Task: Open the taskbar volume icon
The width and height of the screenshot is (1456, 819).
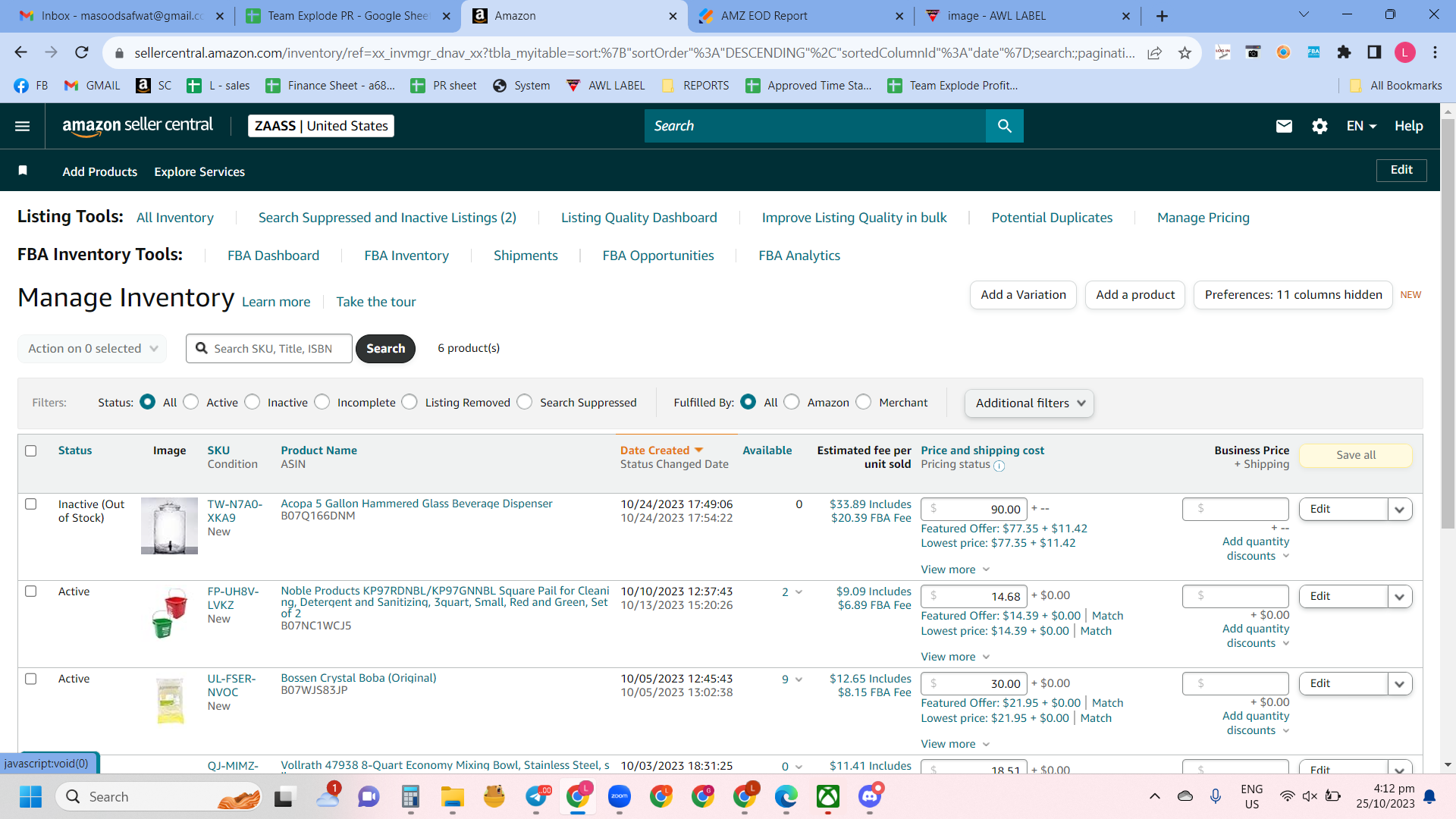Action: (1310, 796)
